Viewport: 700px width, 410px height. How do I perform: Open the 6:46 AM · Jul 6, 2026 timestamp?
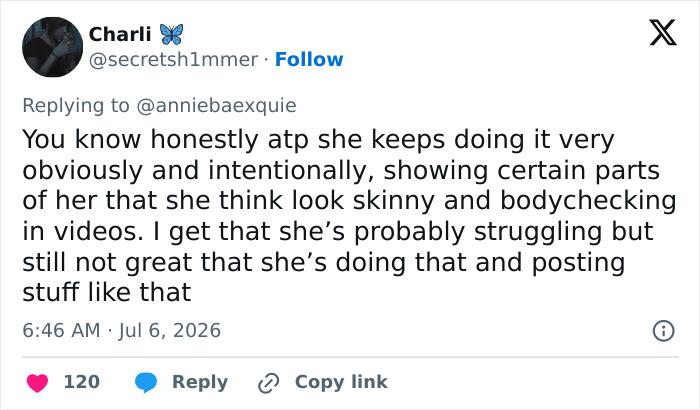point(121,331)
